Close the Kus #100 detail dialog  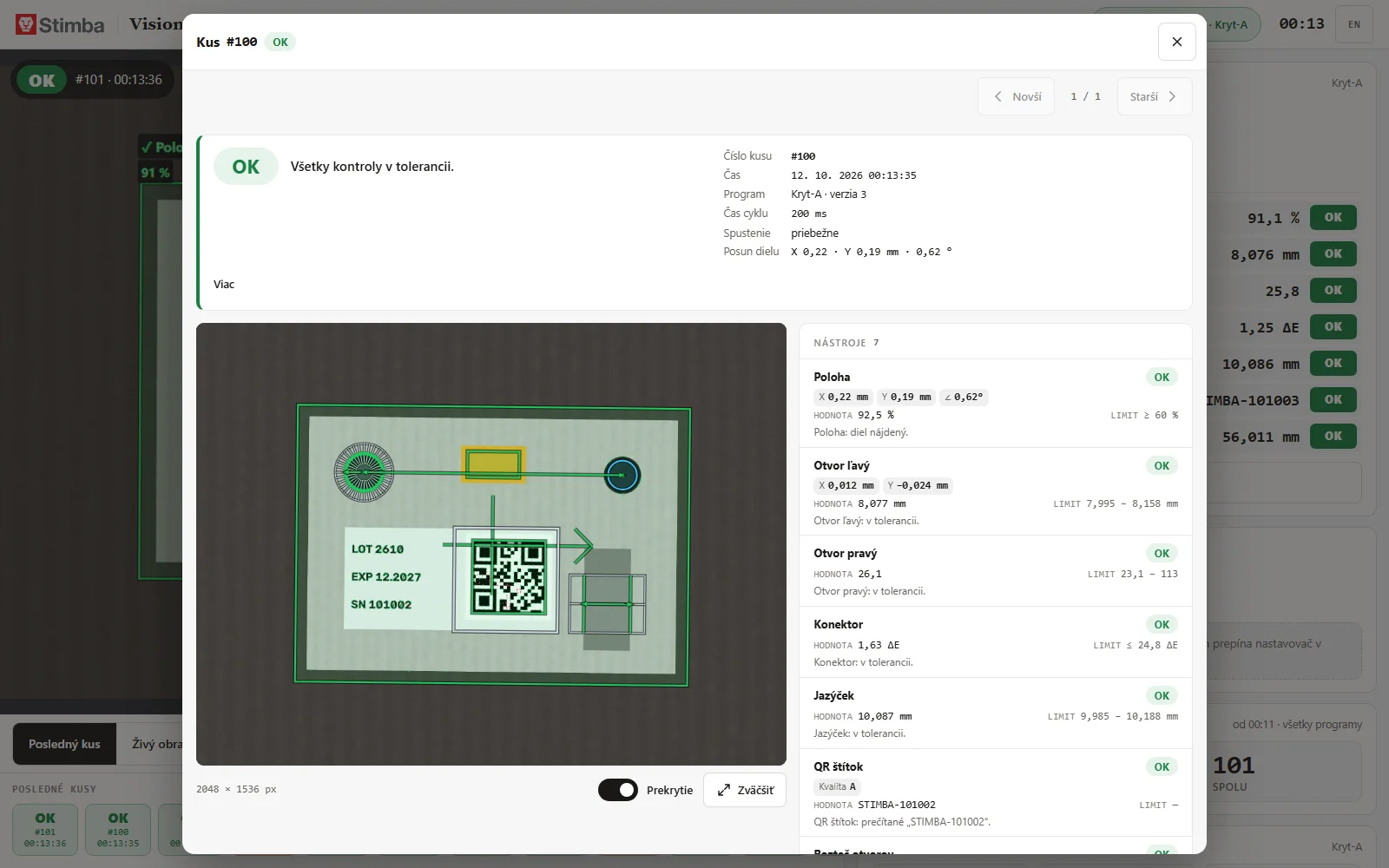click(1176, 42)
